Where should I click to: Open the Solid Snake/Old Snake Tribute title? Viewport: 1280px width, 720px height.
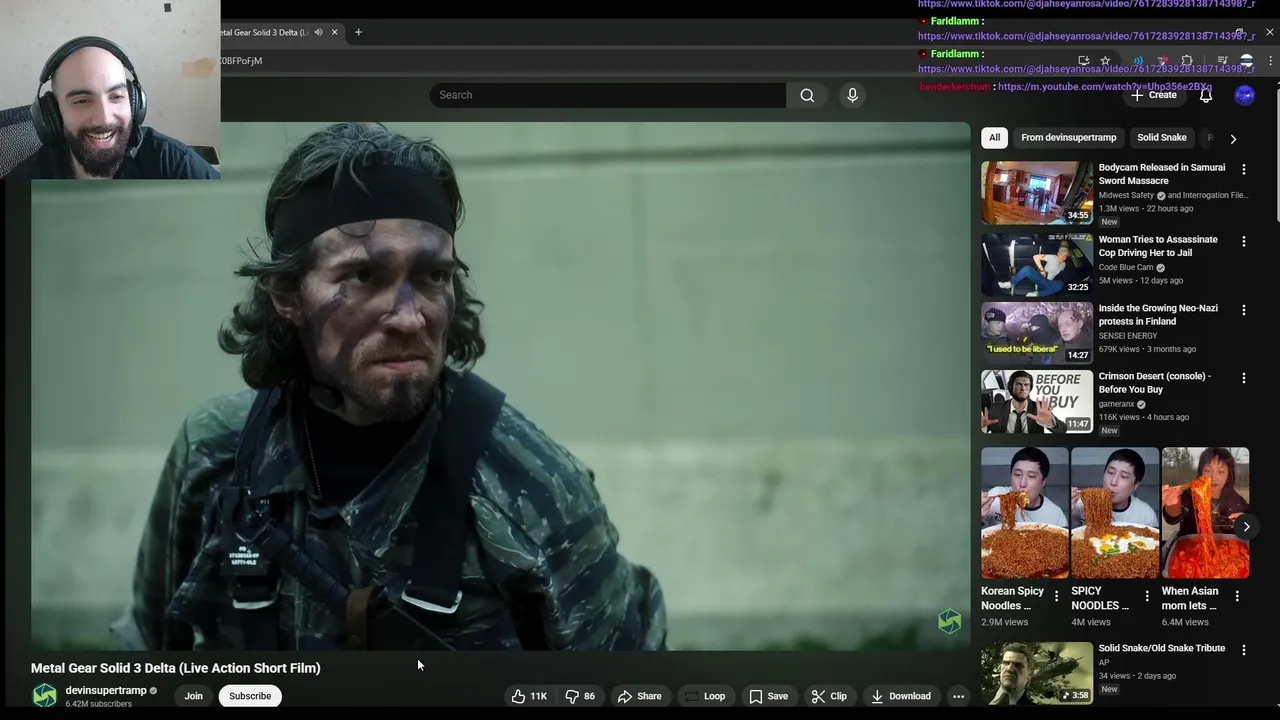tap(1162, 648)
